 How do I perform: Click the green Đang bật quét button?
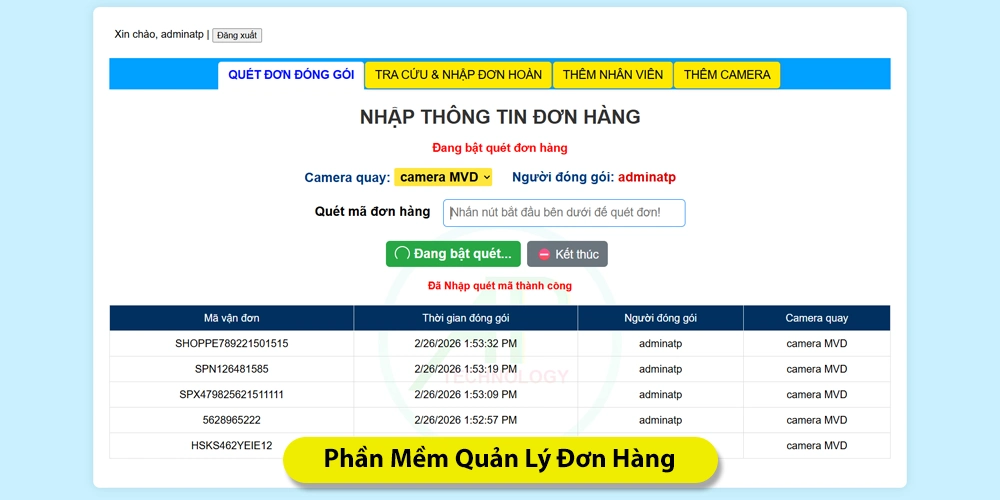(x=453, y=254)
